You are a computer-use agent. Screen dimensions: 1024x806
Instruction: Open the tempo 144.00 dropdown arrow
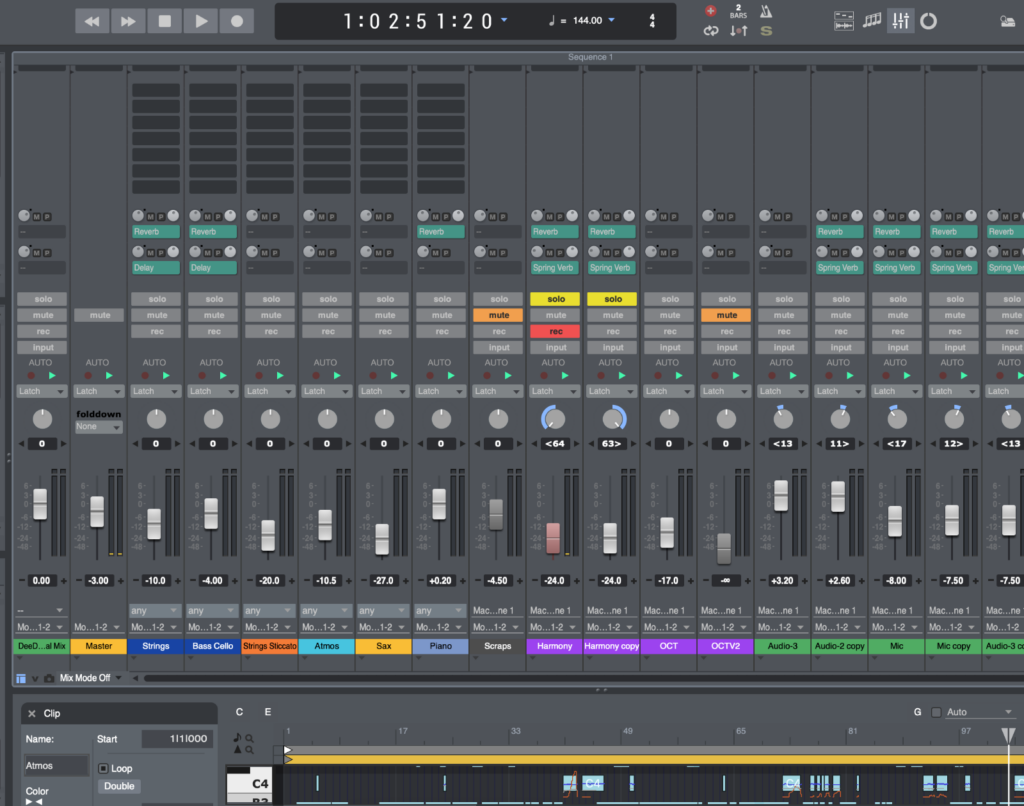click(612, 20)
